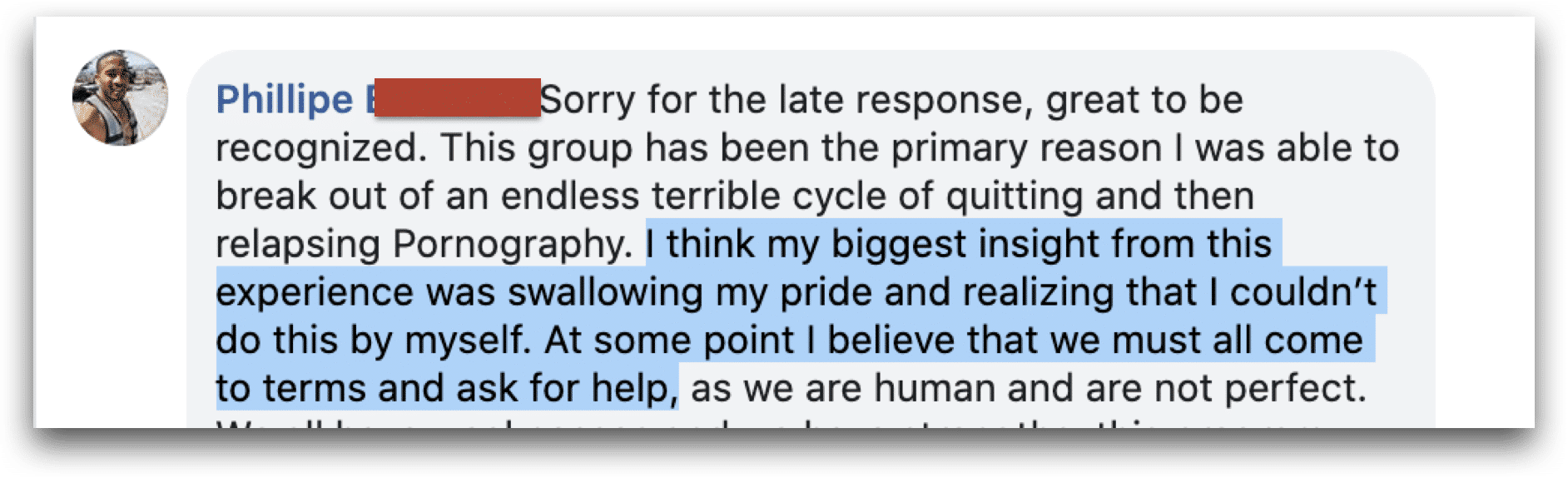Viewport: 1568px width, 478px height.
Task: Click the word "Pornography" in the comment
Action: coord(511,245)
